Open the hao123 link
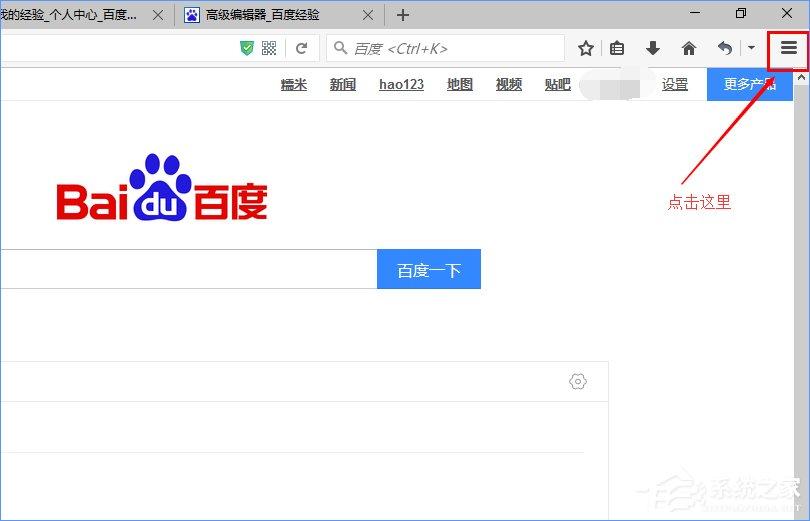 (401, 84)
